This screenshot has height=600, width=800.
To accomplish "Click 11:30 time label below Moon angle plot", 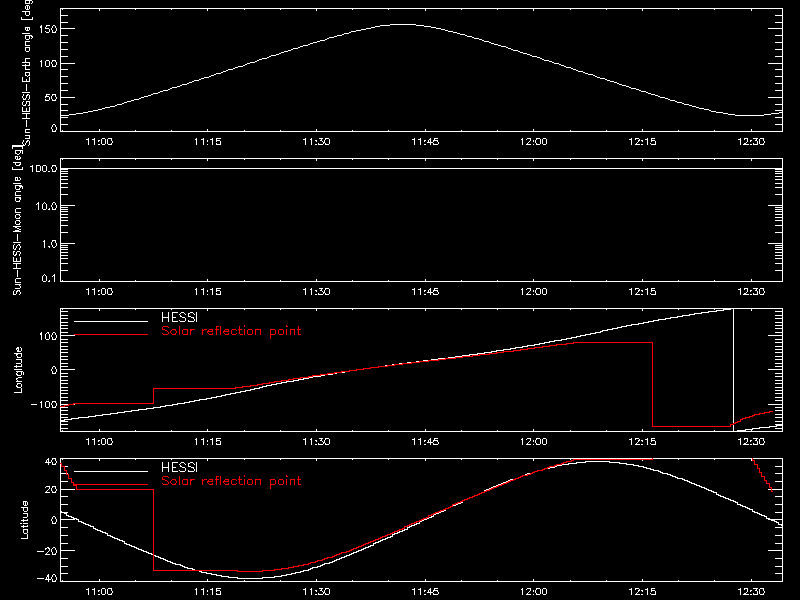I will (316, 292).
